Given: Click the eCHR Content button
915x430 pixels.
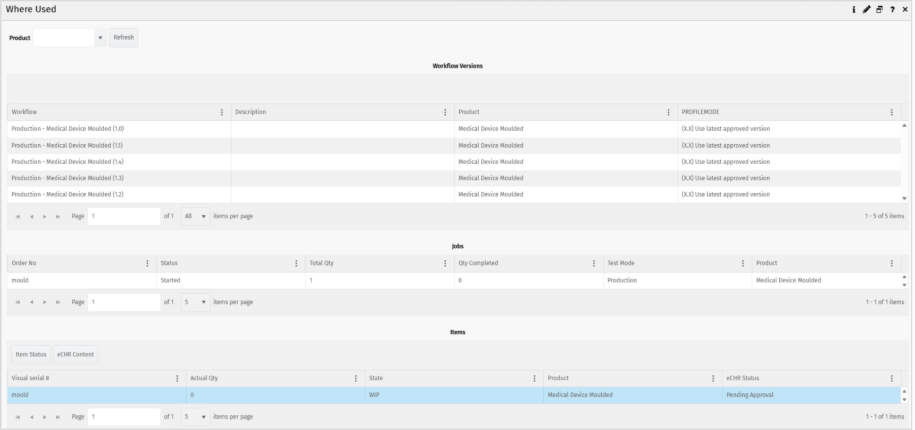Looking at the screenshot, I should tap(75, 355).
